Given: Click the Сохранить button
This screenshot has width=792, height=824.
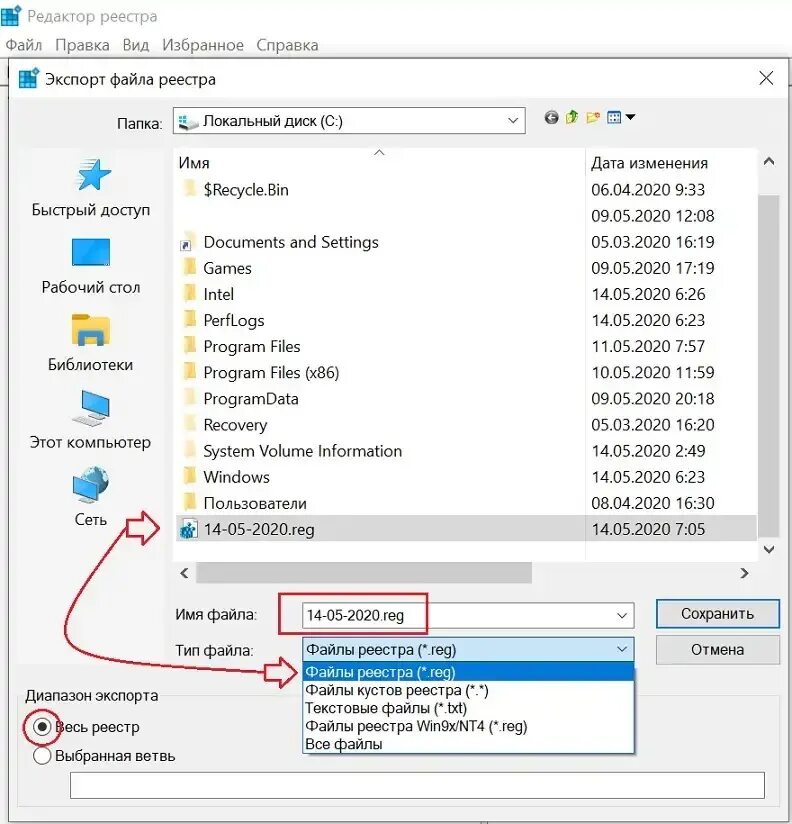Looking at the screenshot, I should [x=717, y=614].
